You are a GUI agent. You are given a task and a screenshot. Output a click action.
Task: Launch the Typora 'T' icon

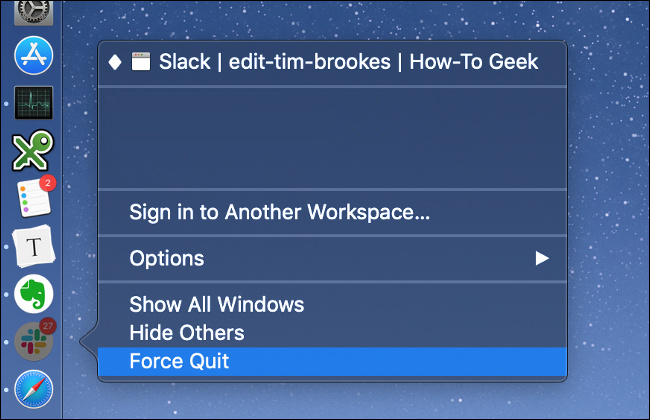point(32,247)
